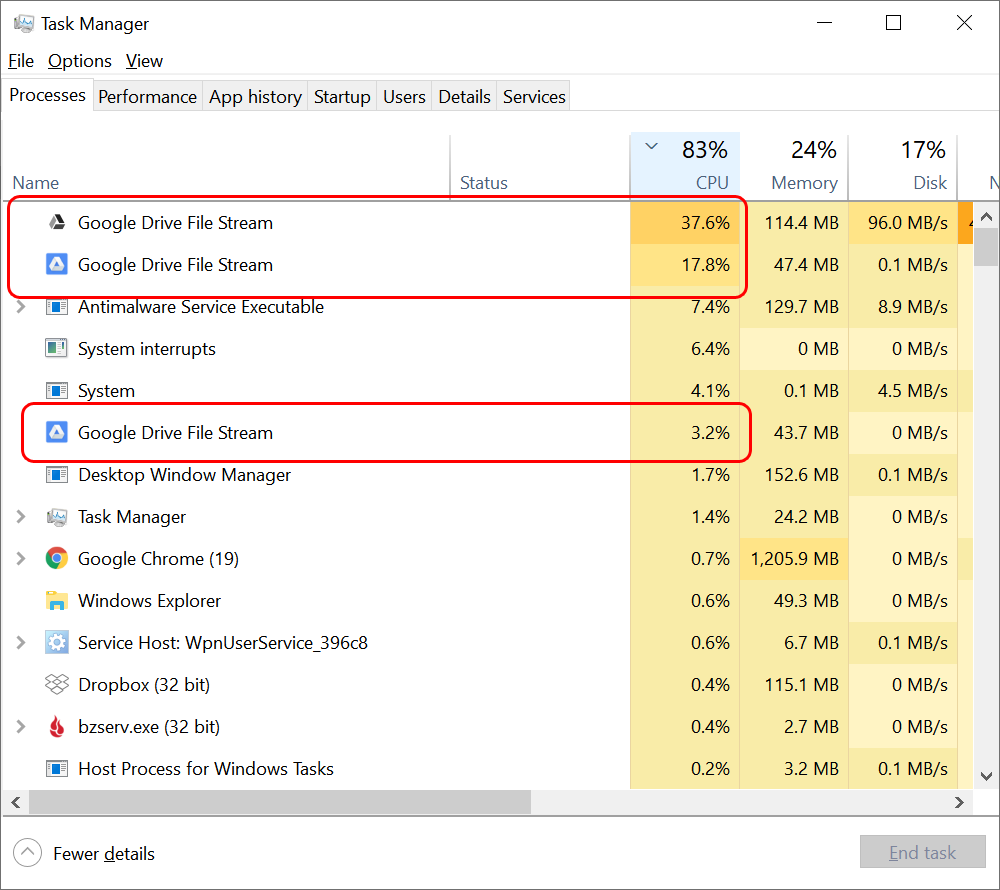Select the Desktop Window Manager process name
Viewport: 1000px width, 890px height.
(x=184, y=475)
